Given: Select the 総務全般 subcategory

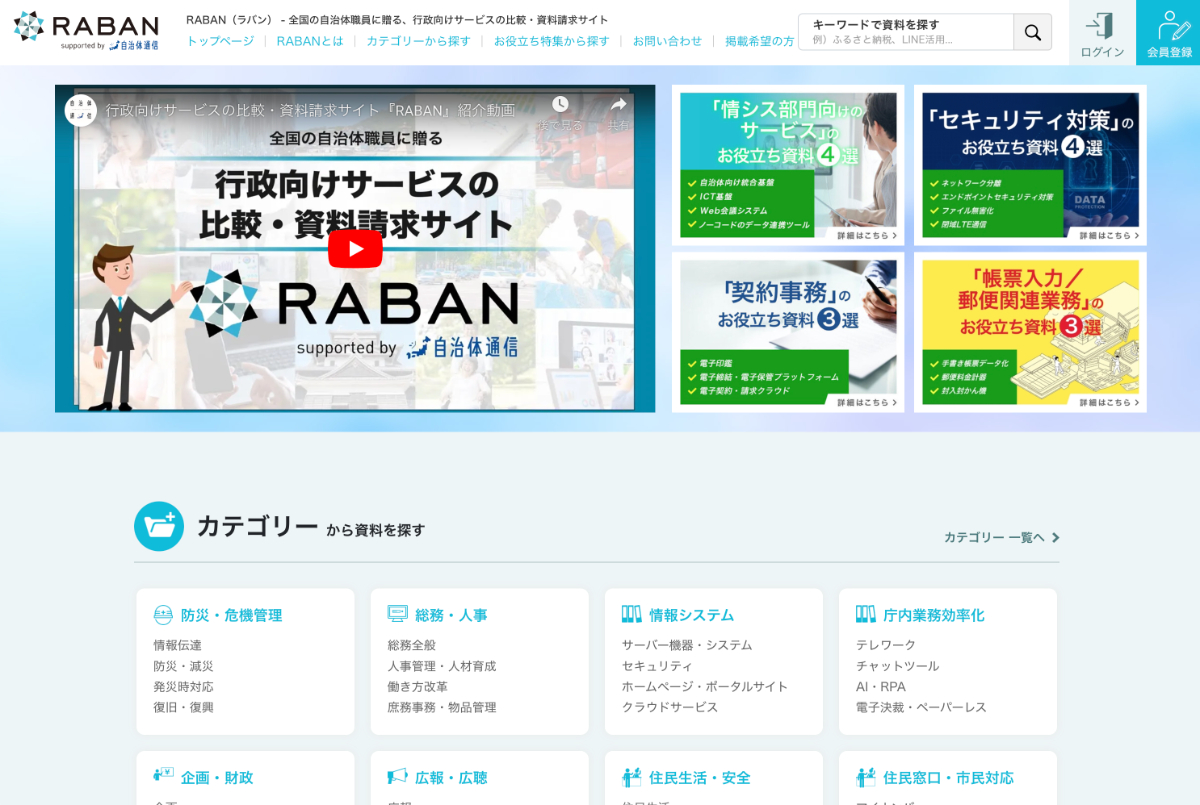Looking at the screenshot, I should (411, 645).
